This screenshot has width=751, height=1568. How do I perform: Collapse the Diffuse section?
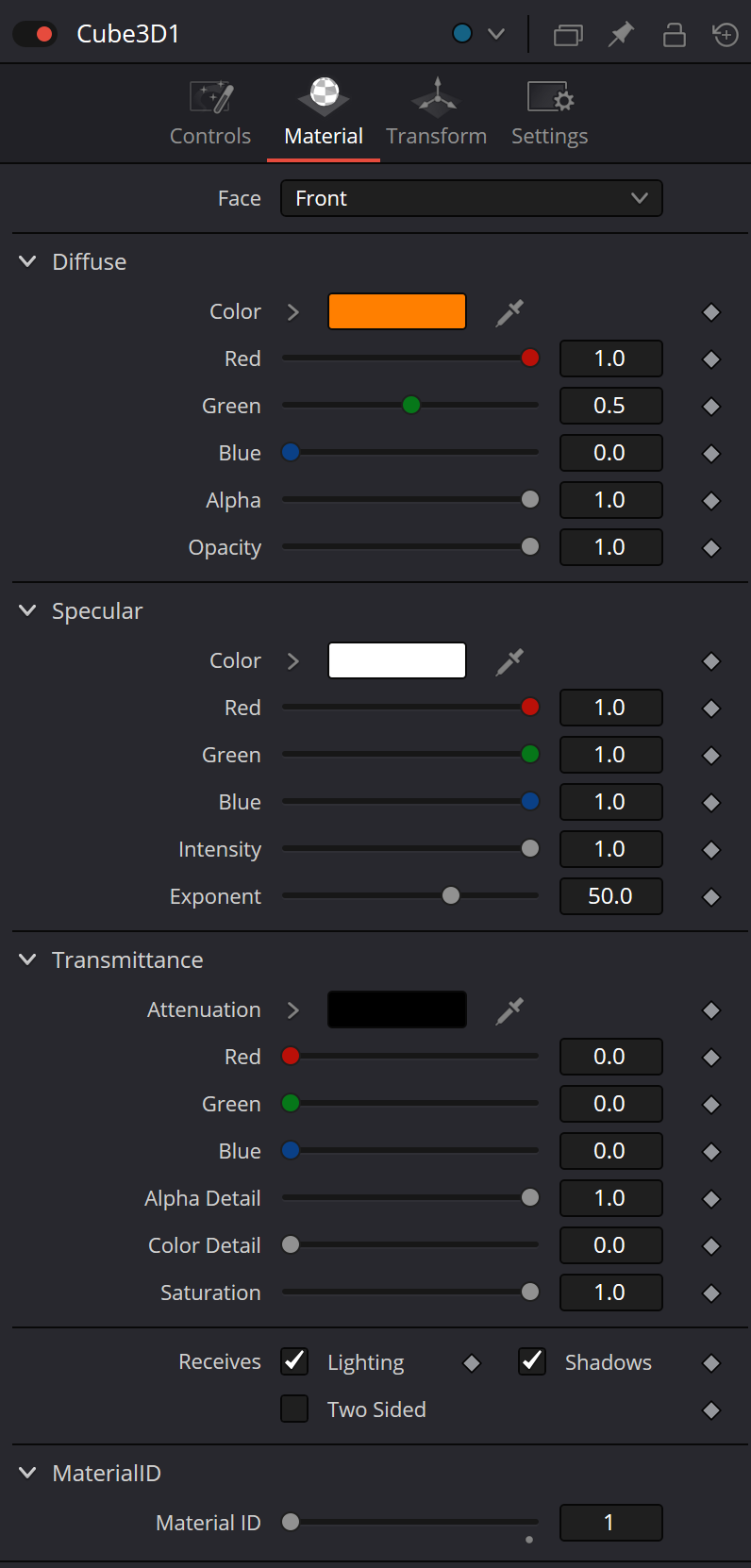pos(27,261)
